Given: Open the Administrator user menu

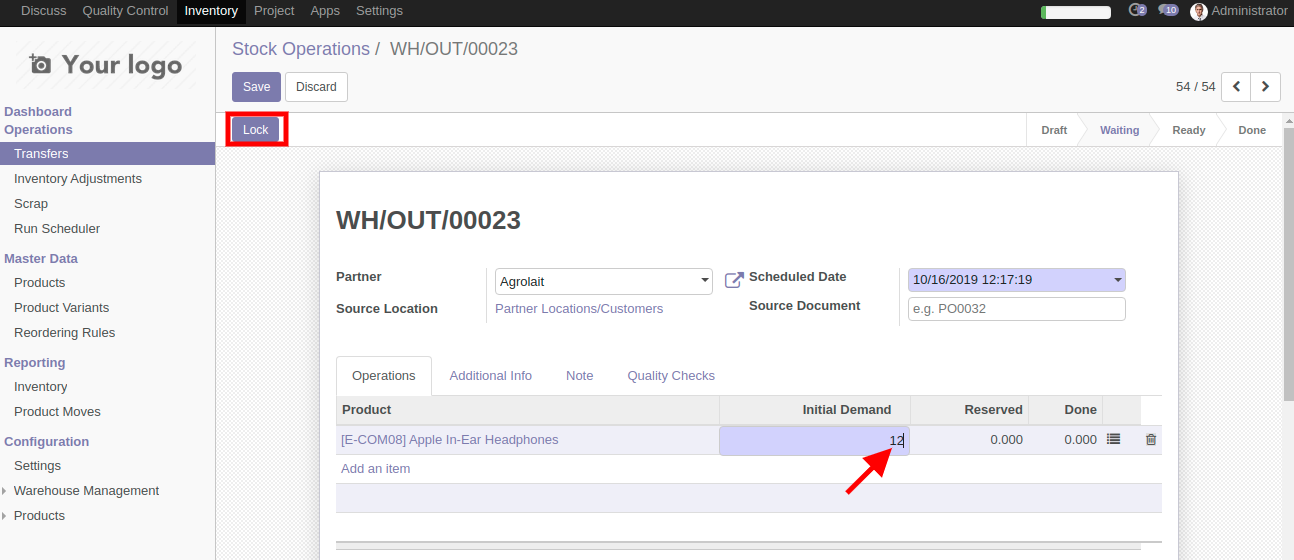Looking at the screenshot, I should coord(1238,11).
